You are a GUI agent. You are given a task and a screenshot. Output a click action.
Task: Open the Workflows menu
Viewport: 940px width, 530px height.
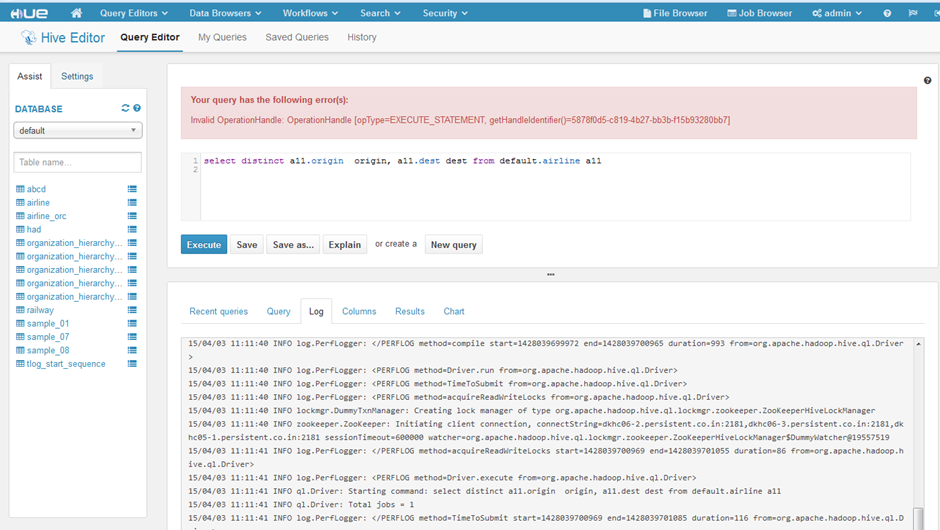pos(311,13)
